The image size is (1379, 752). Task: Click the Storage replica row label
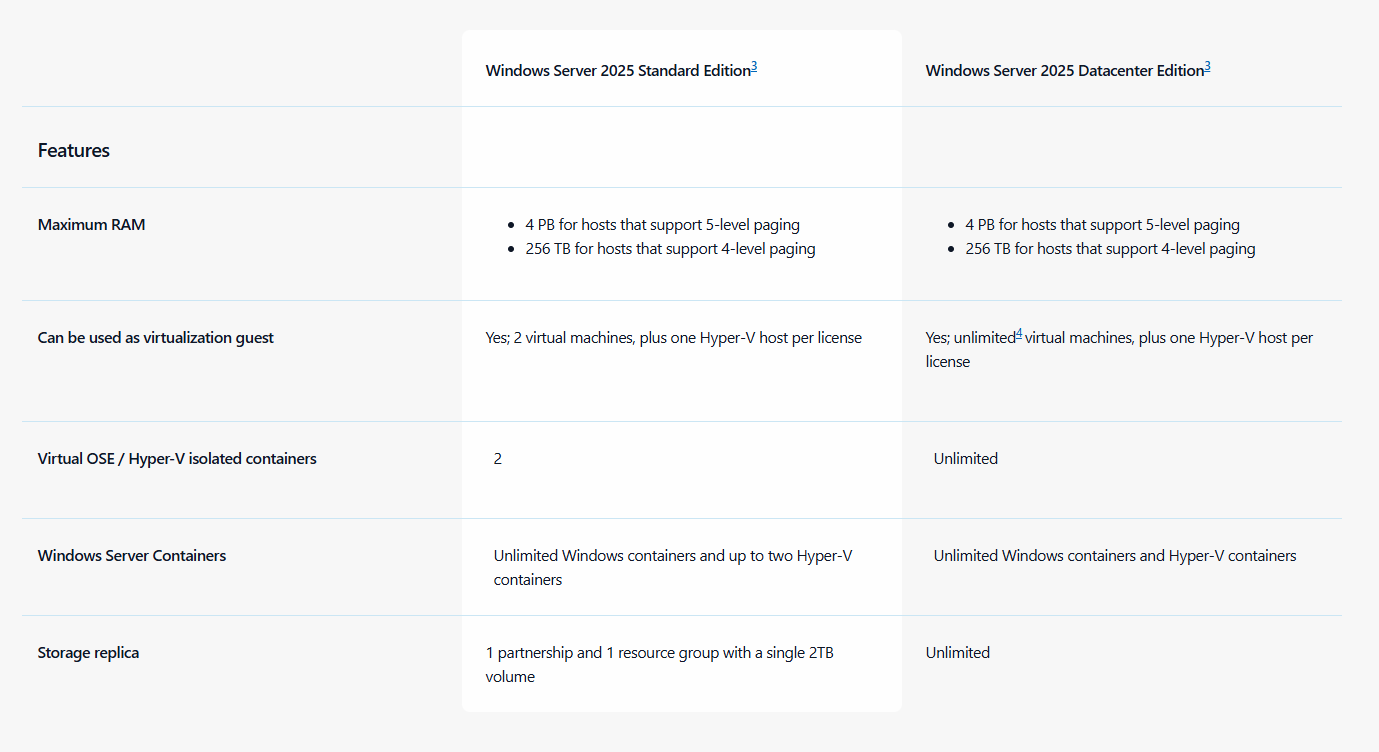point(88,653)
